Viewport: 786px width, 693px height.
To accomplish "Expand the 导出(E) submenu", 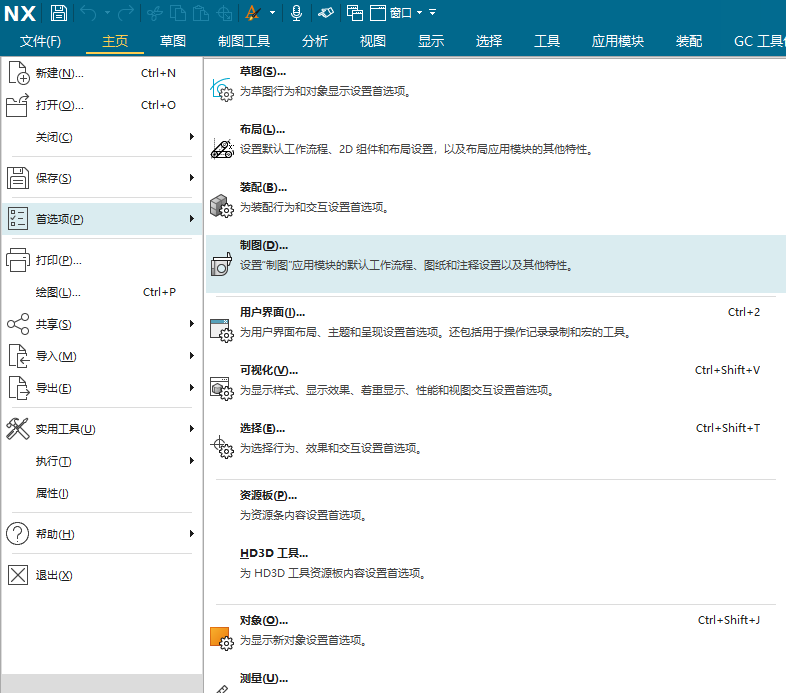I will click(102, 388).
